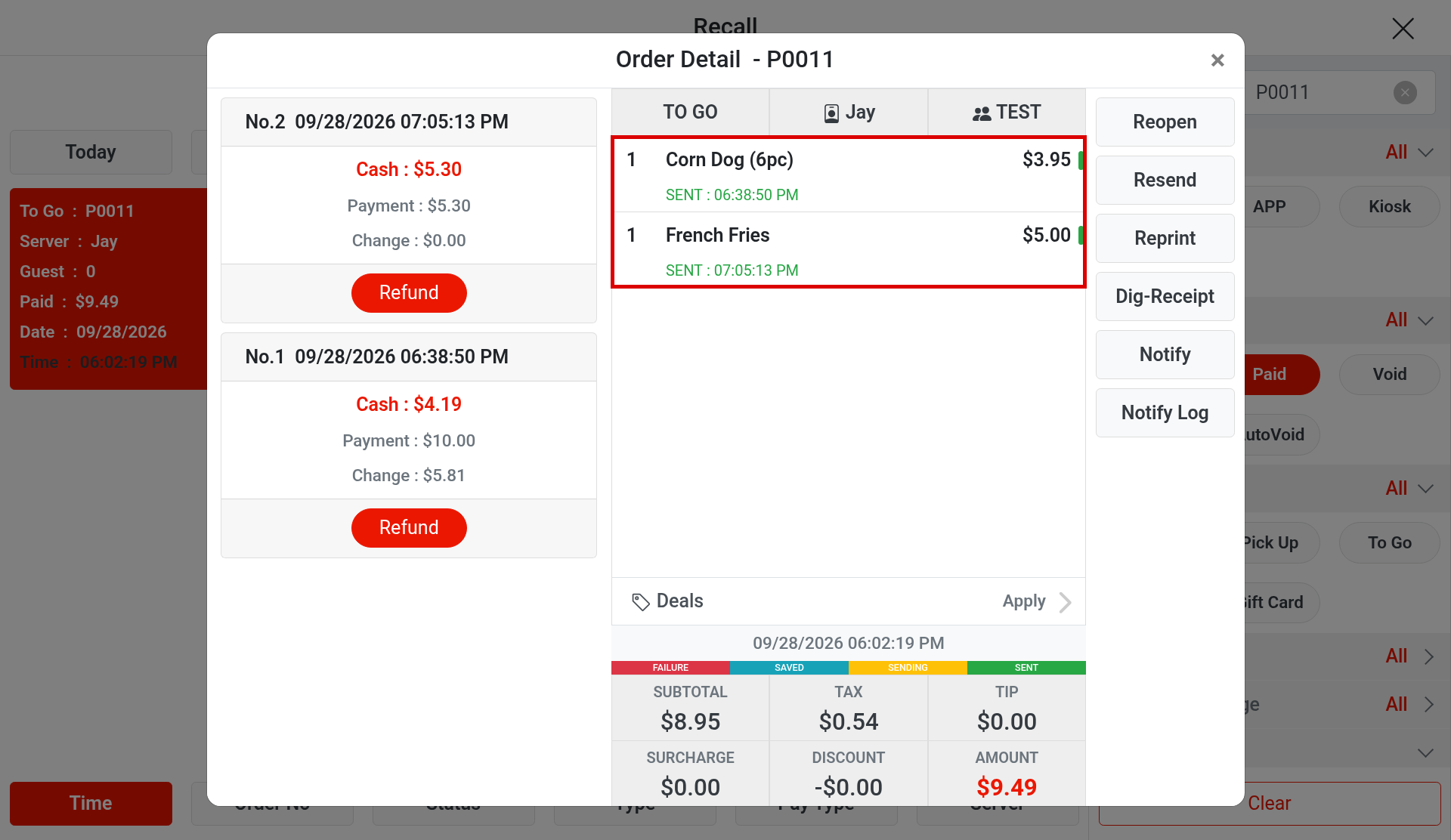
Task: Expand the All dropdown above Pick Up
Action: (1409, 489)
